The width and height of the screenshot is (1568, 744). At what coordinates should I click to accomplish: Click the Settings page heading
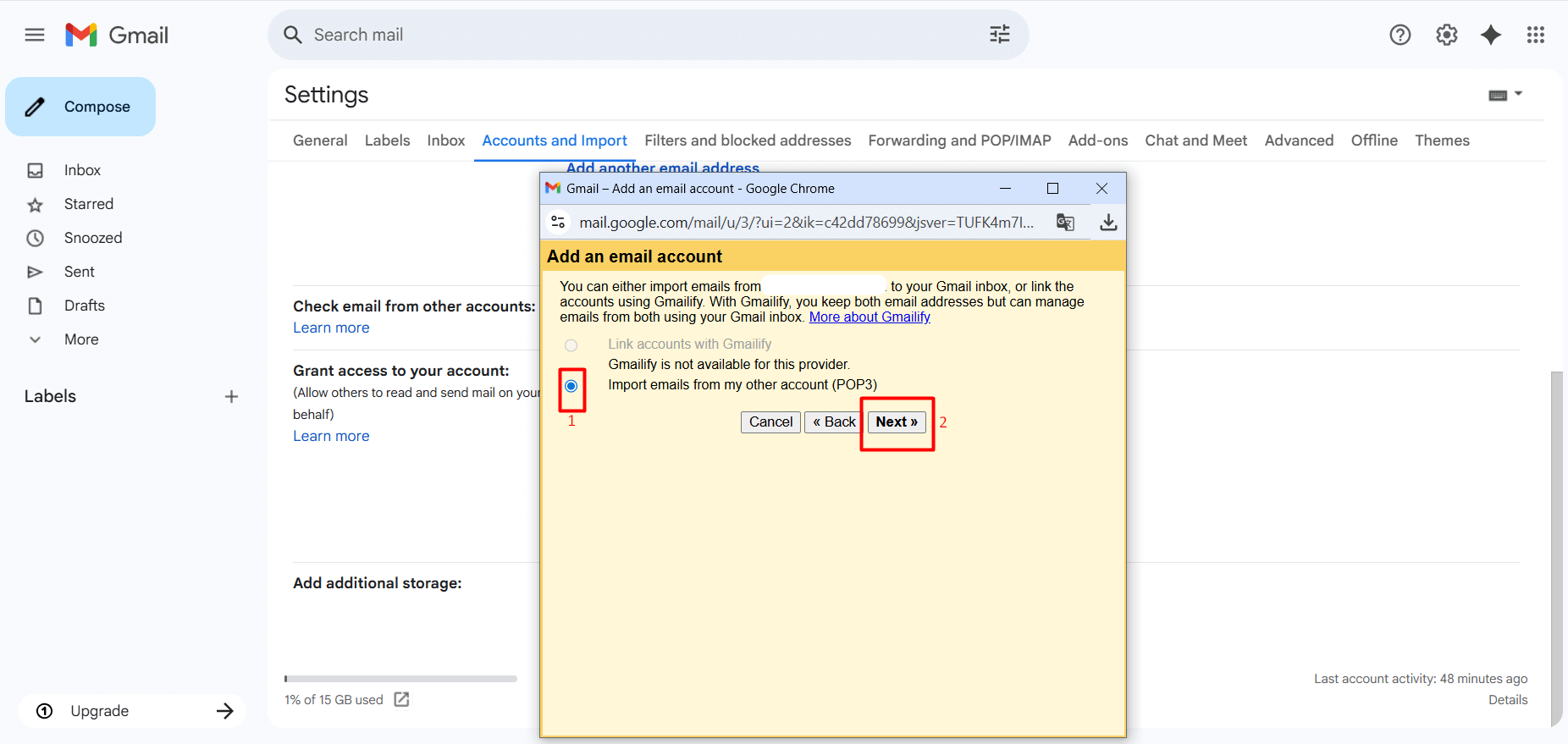click(x=326, y=95)
